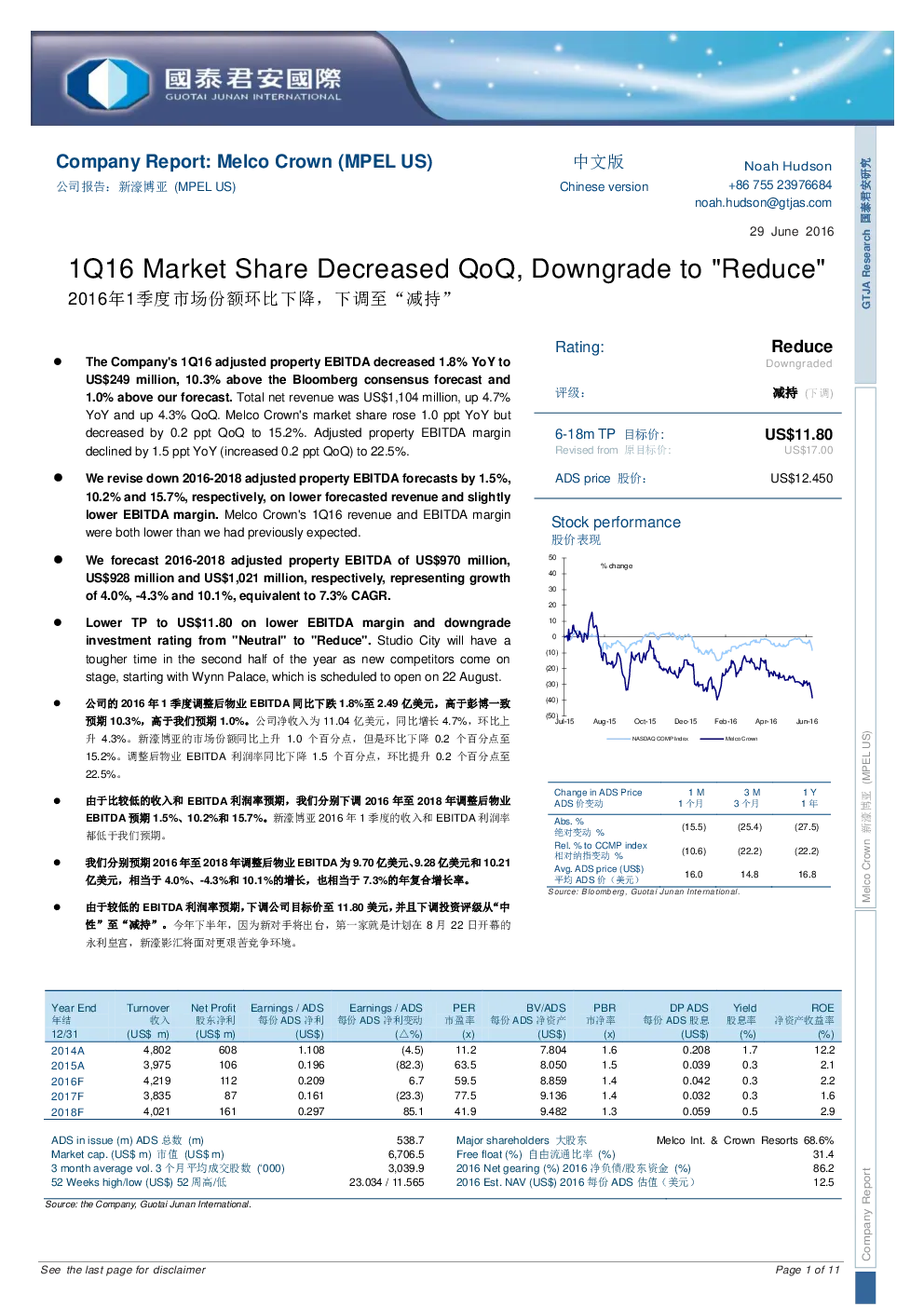
Task: Click Market cap. value 6,706.5
Action: [406, 1154]
